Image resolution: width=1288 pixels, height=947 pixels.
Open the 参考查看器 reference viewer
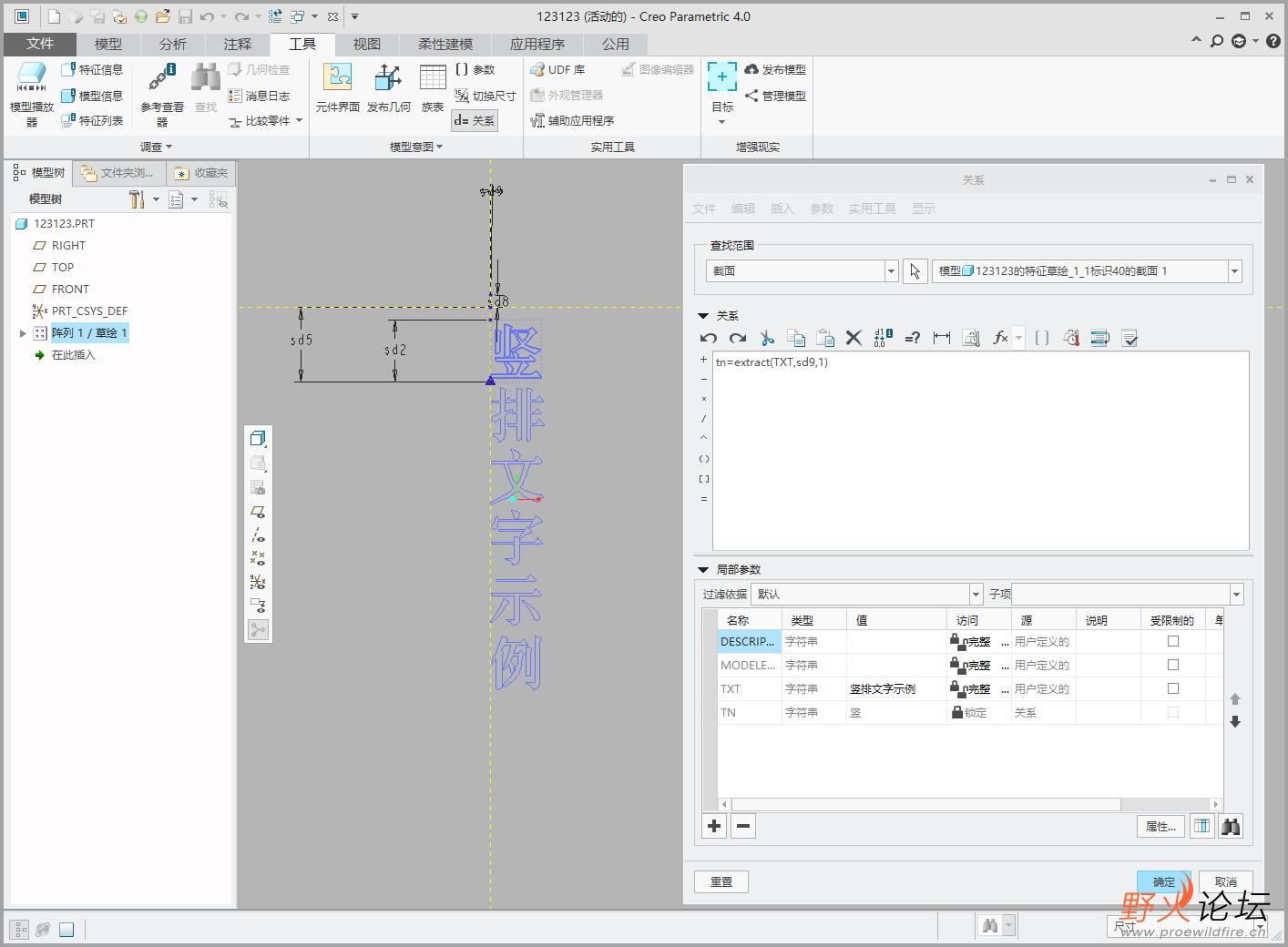(162, 94)
